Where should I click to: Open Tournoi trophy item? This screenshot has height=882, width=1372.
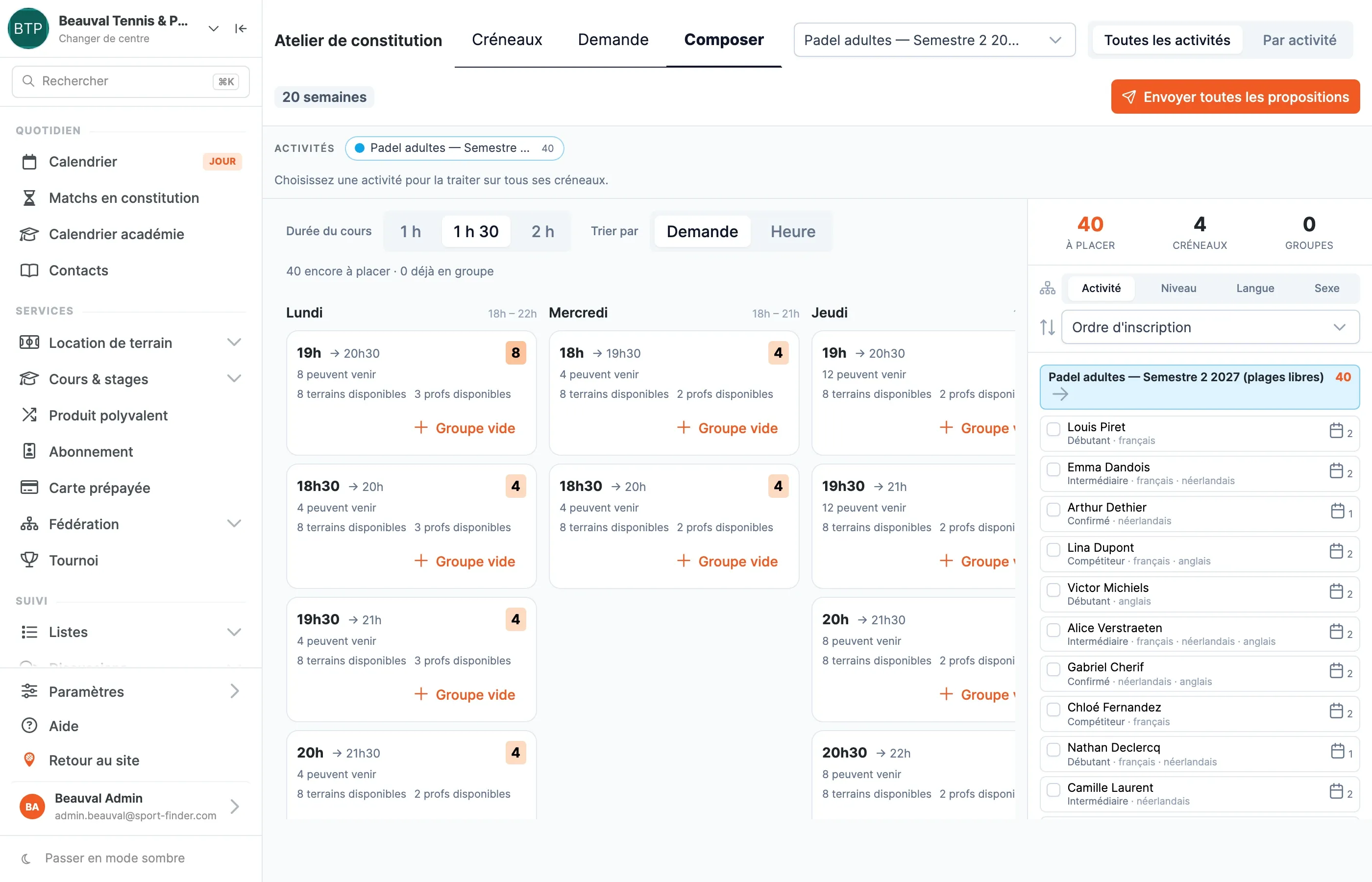pos(130,560)
